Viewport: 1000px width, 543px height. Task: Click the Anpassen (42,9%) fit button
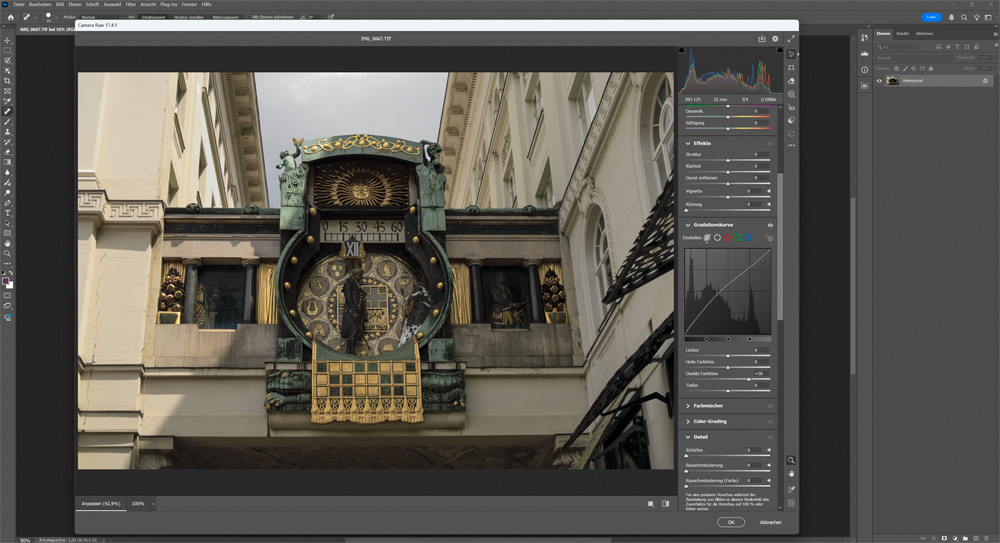pyautogui.click(x=101, y=504)
